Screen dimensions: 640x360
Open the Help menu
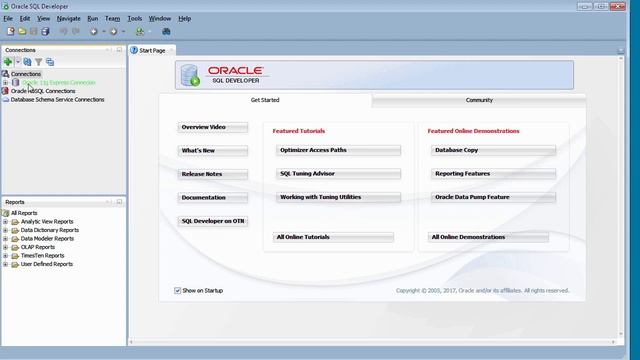(x=184, y=18)
